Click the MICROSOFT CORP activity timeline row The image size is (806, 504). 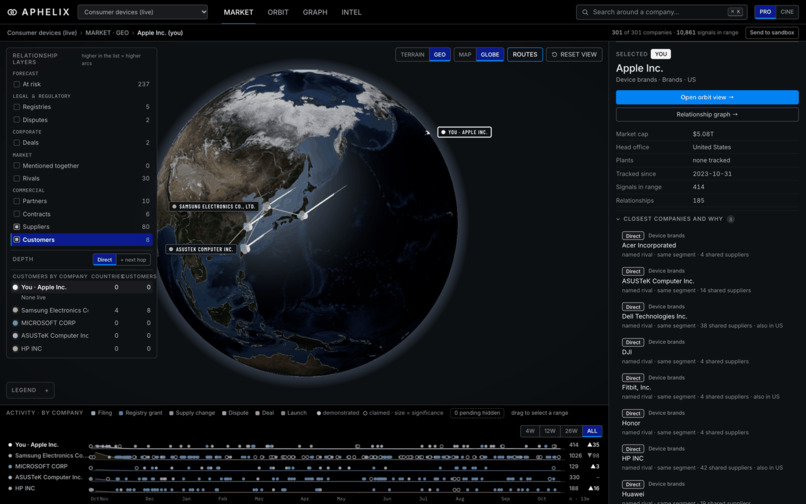coord(303,466)
